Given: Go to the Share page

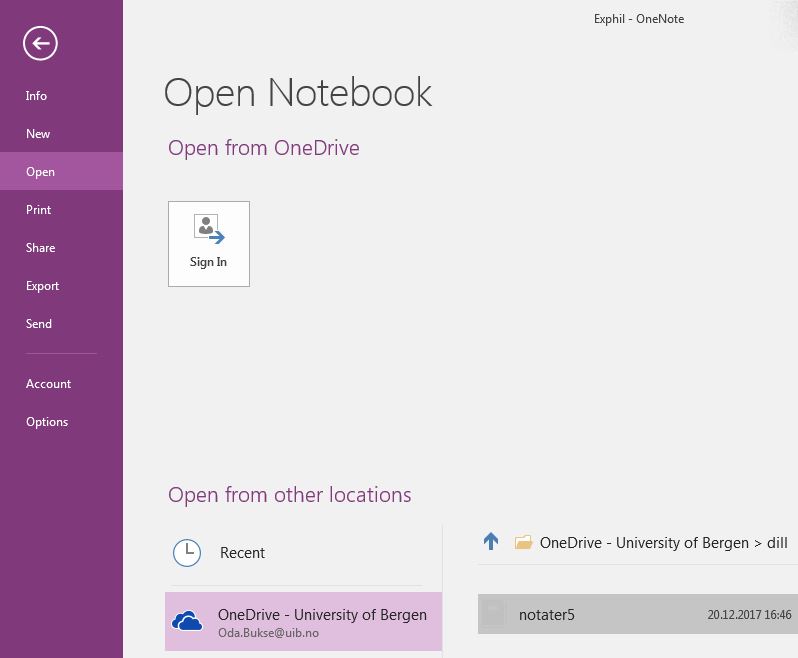Looking at the screenshot, I should (41, 248).
